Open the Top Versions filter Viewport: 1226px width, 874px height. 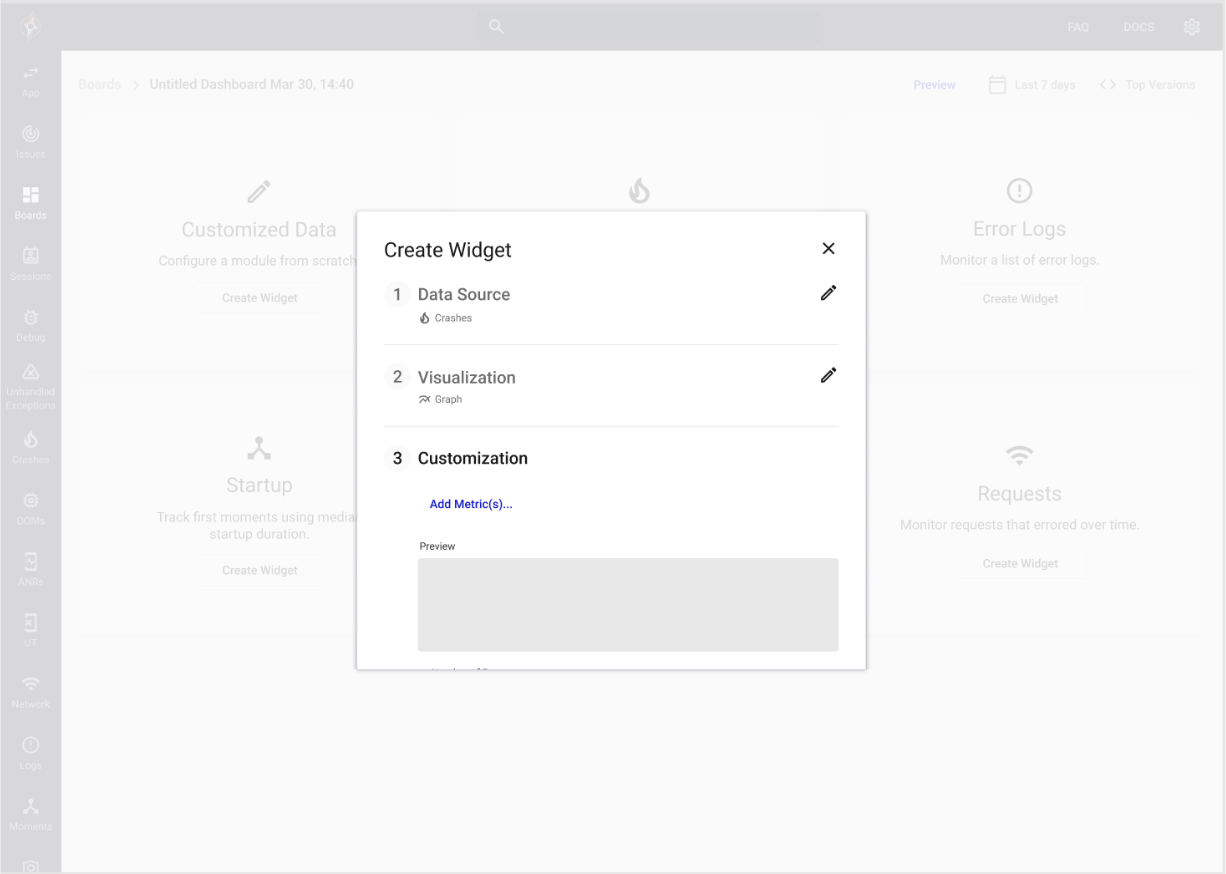tap(1147, 85)
